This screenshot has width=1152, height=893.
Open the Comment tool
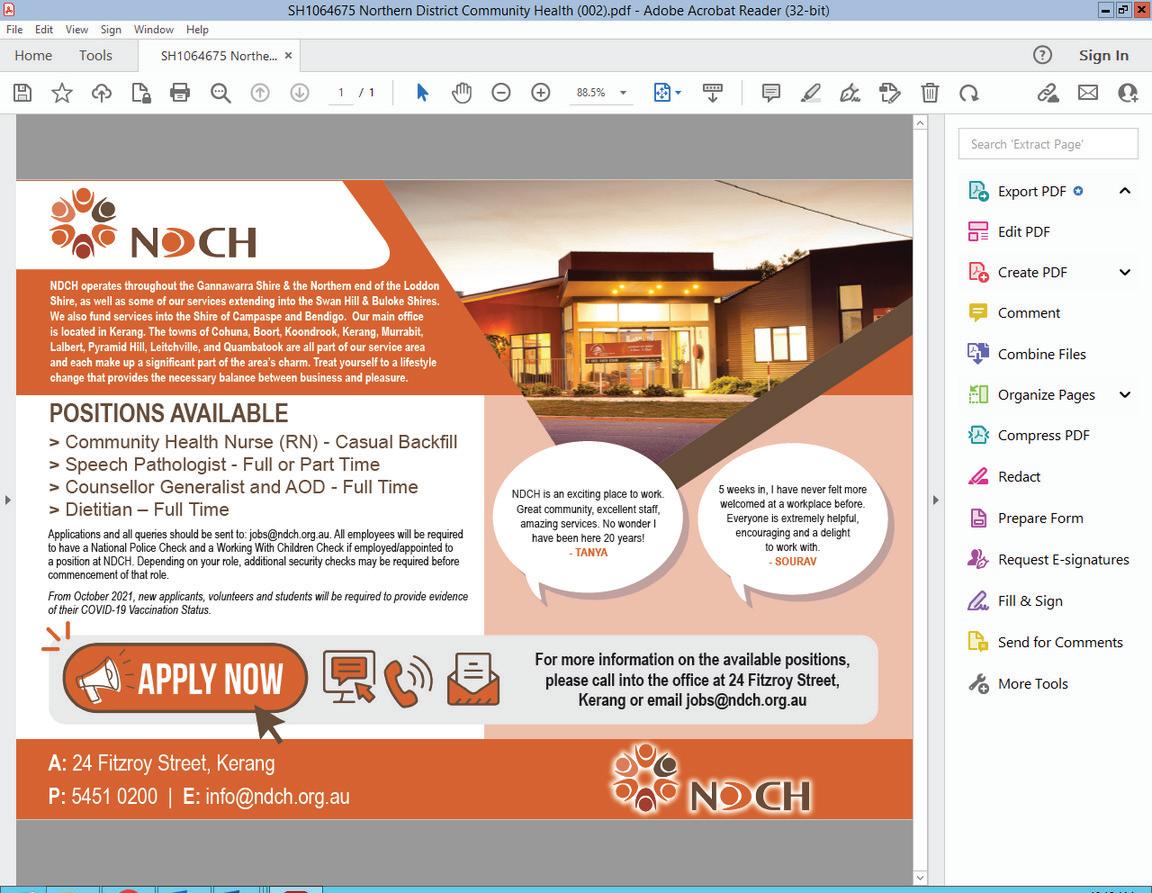pos(1028,313)
